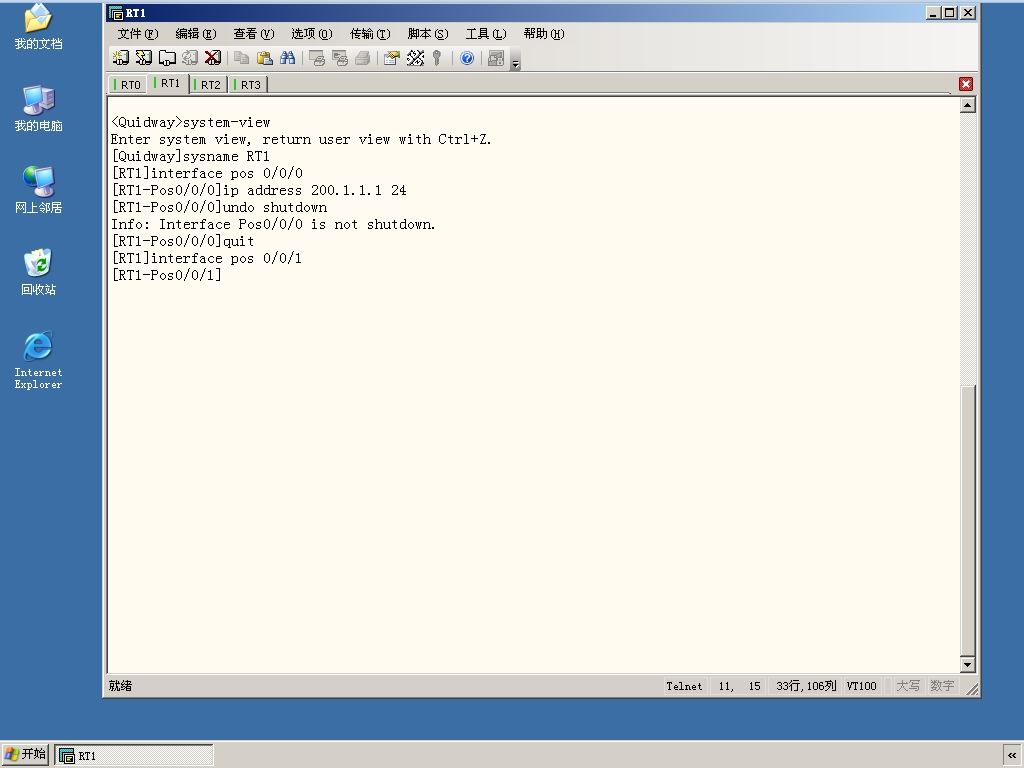Click the '[RT1-Pos0/0/0]quit' line

pyautogui.click(x=183, y=241)
